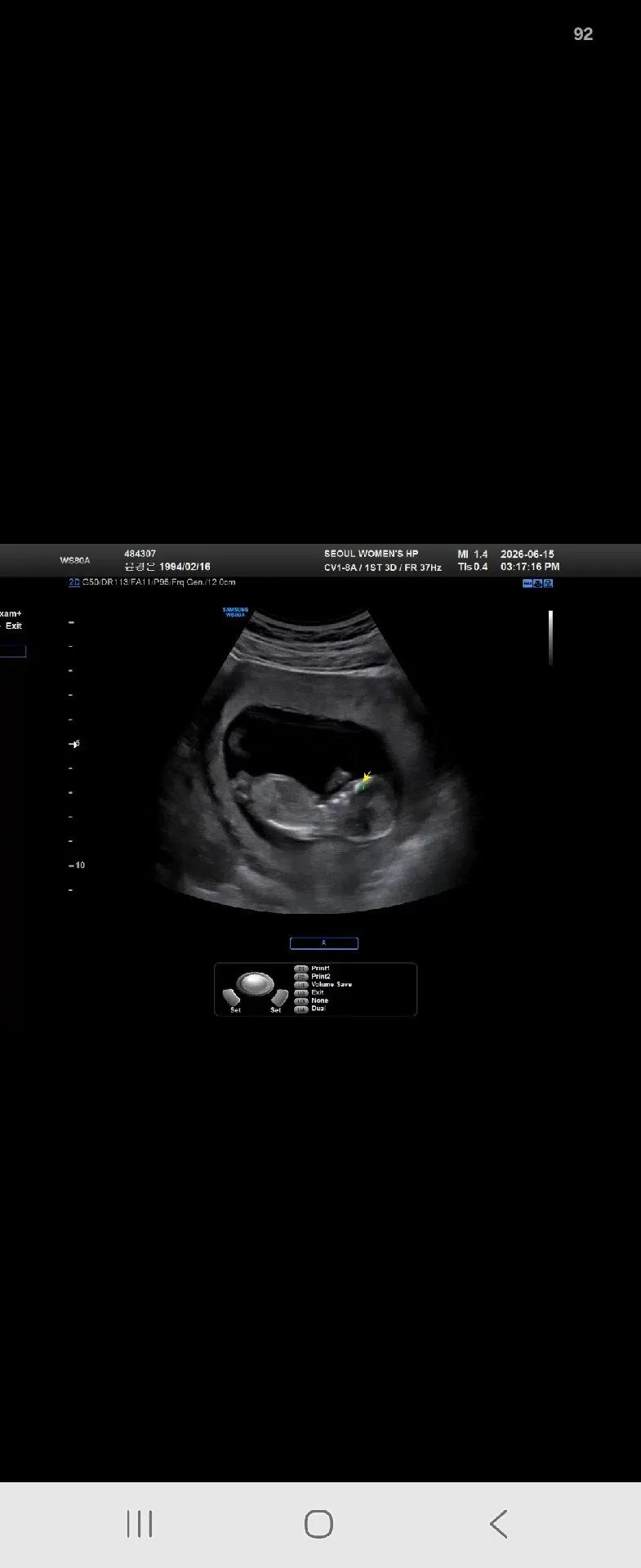Click the ultrasound fetal image
The width and height of the screenshot is (641, 1568).
tap(314, 759)
